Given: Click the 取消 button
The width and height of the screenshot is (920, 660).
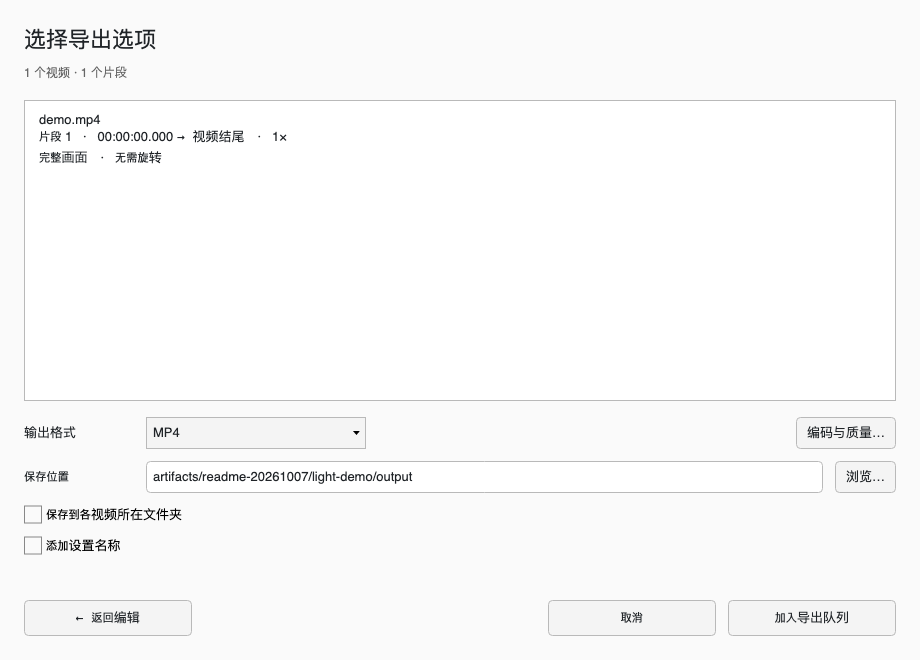Looking at the screenshot, I should (632, 618).
